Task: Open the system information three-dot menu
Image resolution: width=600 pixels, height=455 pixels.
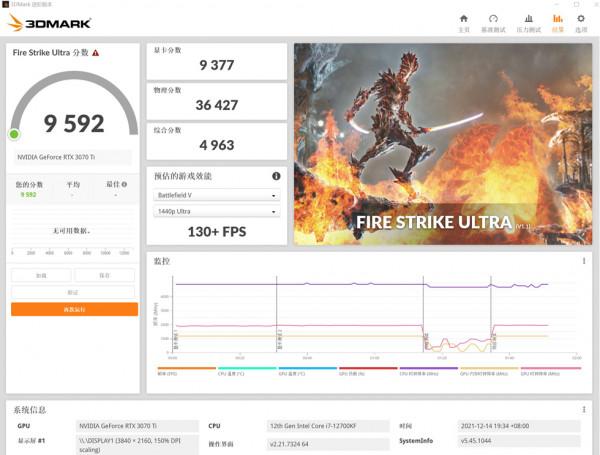Action: [x=584, y=409]
